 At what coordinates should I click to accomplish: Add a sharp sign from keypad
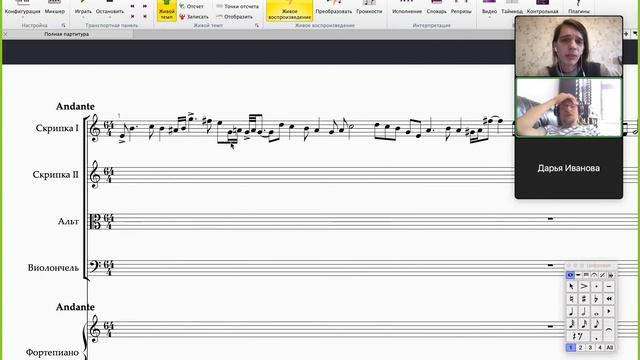(x=584, y=299)
